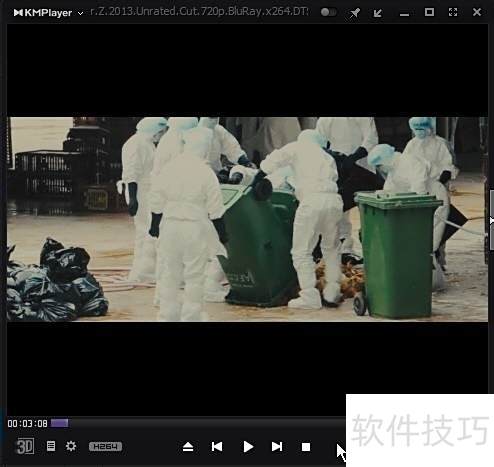
Task: Skip to the next track
Action: click(277, 447)
